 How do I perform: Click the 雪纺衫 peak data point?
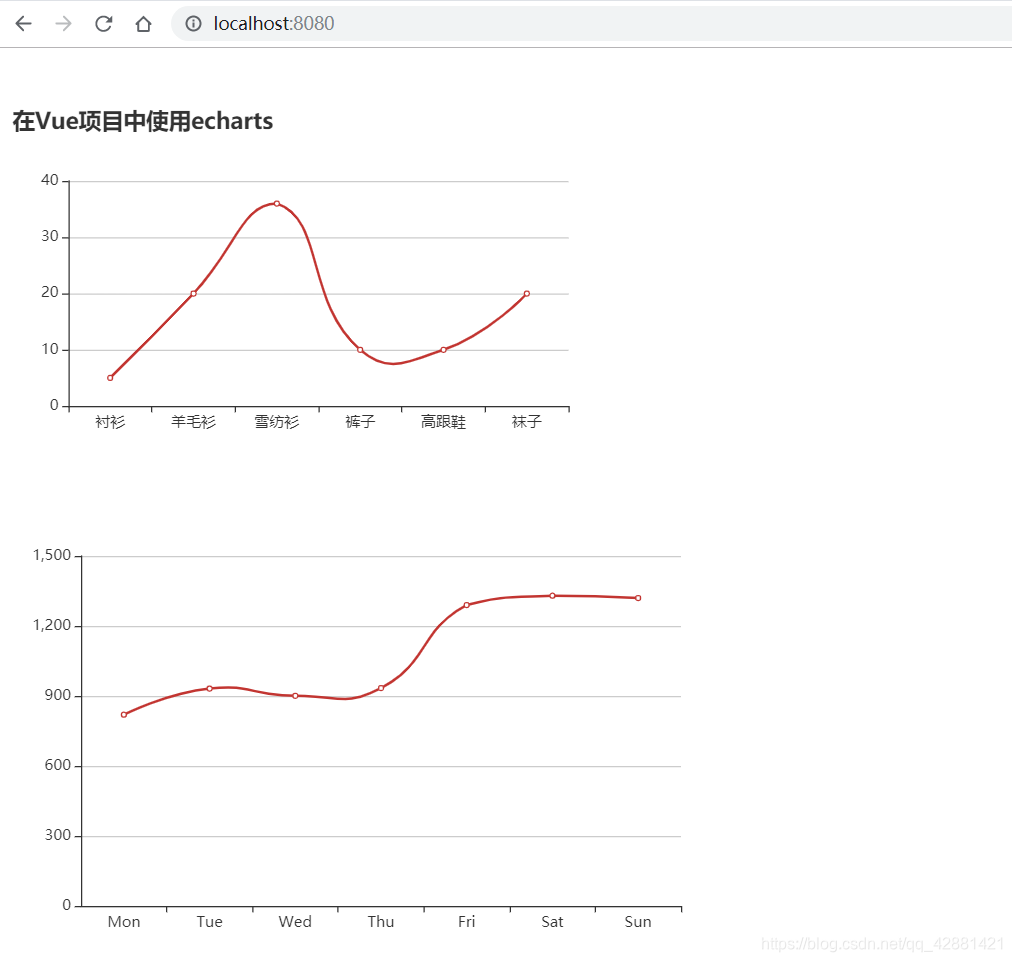click(277, 203)
